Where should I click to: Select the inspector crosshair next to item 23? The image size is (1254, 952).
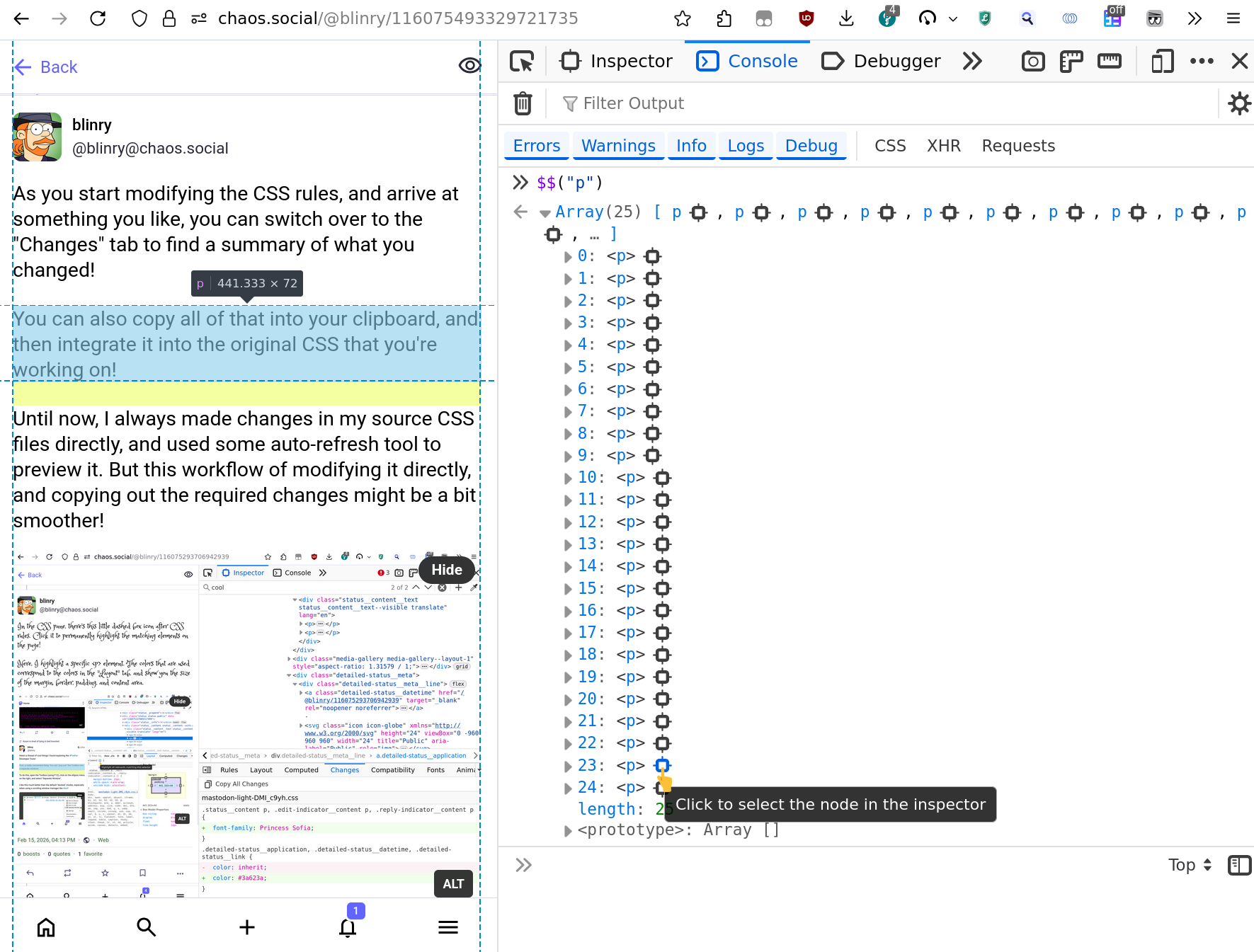[x=662, y=765]
